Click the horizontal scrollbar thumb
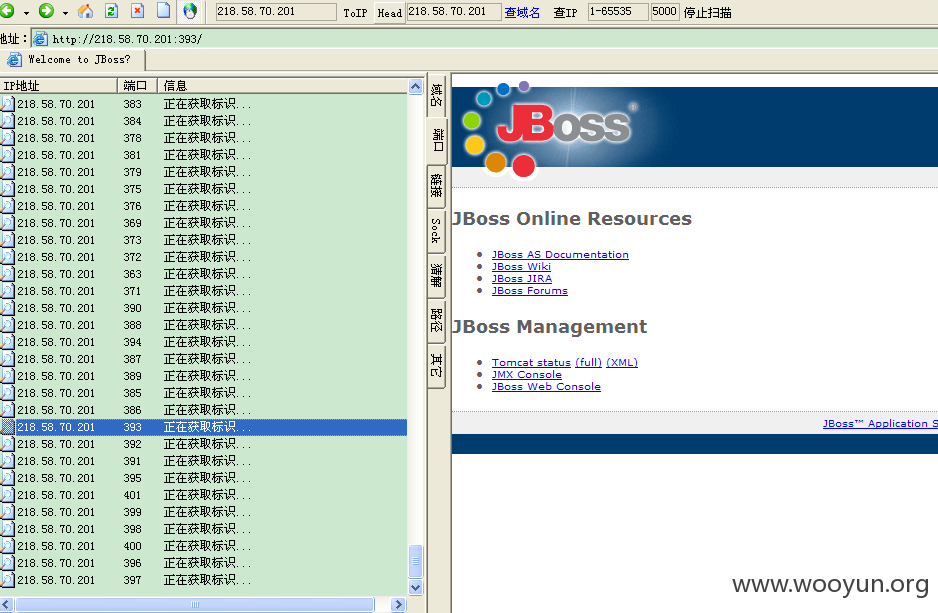 [x=194, y=605]
